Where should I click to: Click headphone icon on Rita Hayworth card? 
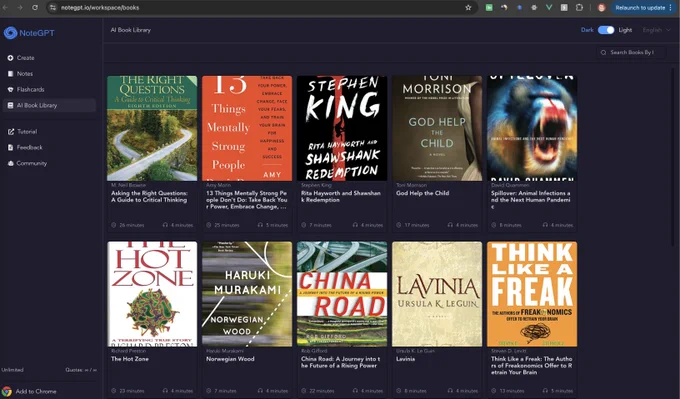[355, 225]
